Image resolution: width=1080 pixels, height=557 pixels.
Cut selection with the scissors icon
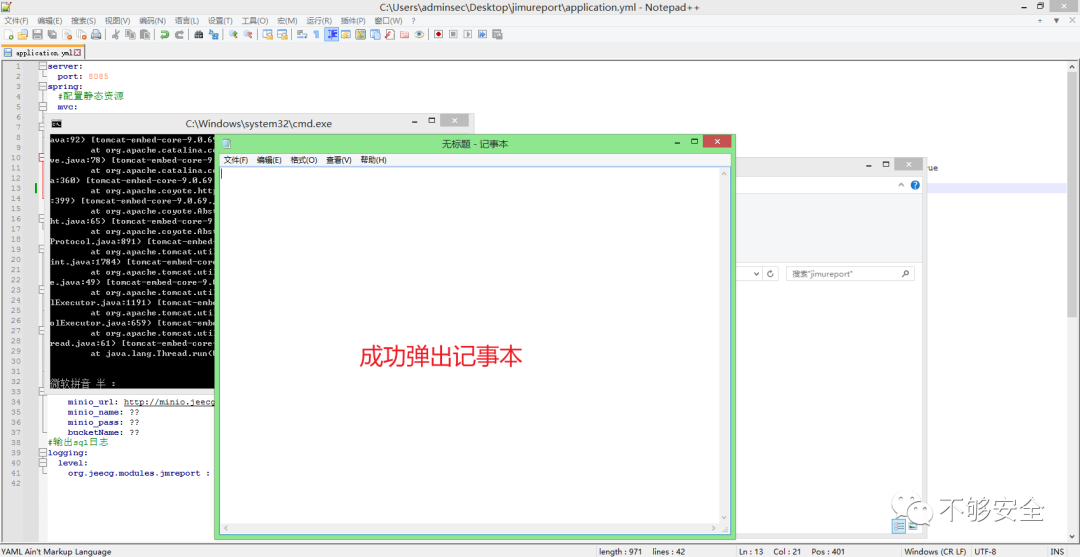(x=115, y=34)
